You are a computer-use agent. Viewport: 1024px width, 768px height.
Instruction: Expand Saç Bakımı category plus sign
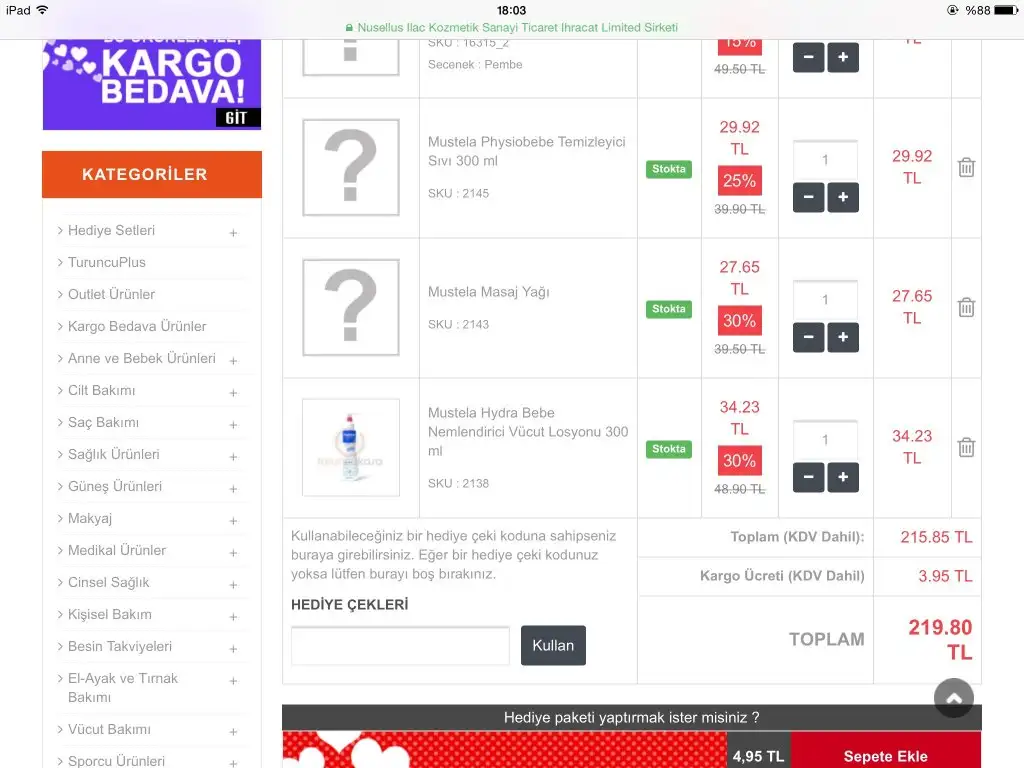[233, 424]
